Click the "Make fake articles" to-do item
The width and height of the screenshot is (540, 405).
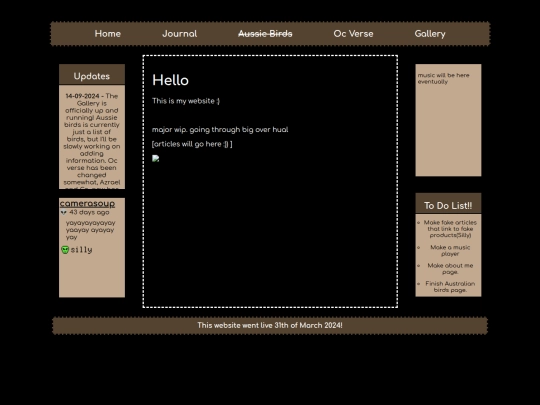point(450,229)
